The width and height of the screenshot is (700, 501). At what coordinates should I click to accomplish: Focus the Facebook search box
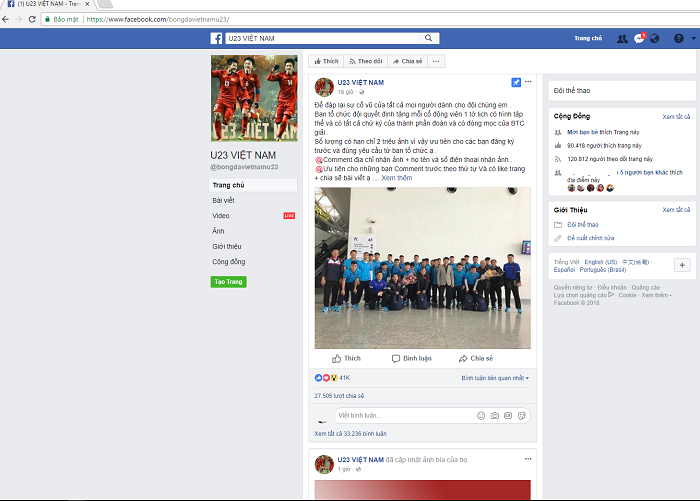click(x=322, y=38)
